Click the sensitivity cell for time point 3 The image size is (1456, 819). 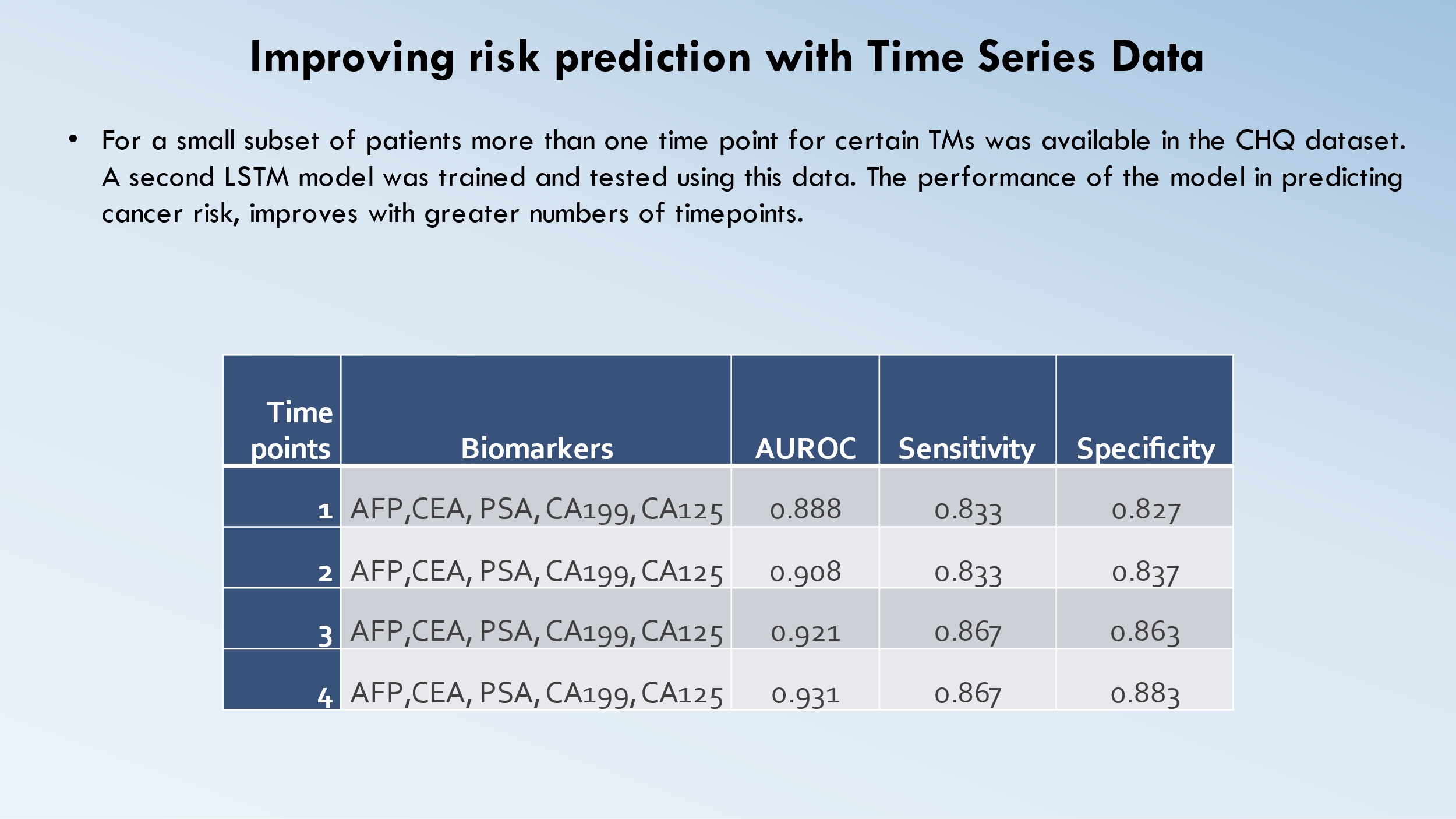tap(967, 633)
